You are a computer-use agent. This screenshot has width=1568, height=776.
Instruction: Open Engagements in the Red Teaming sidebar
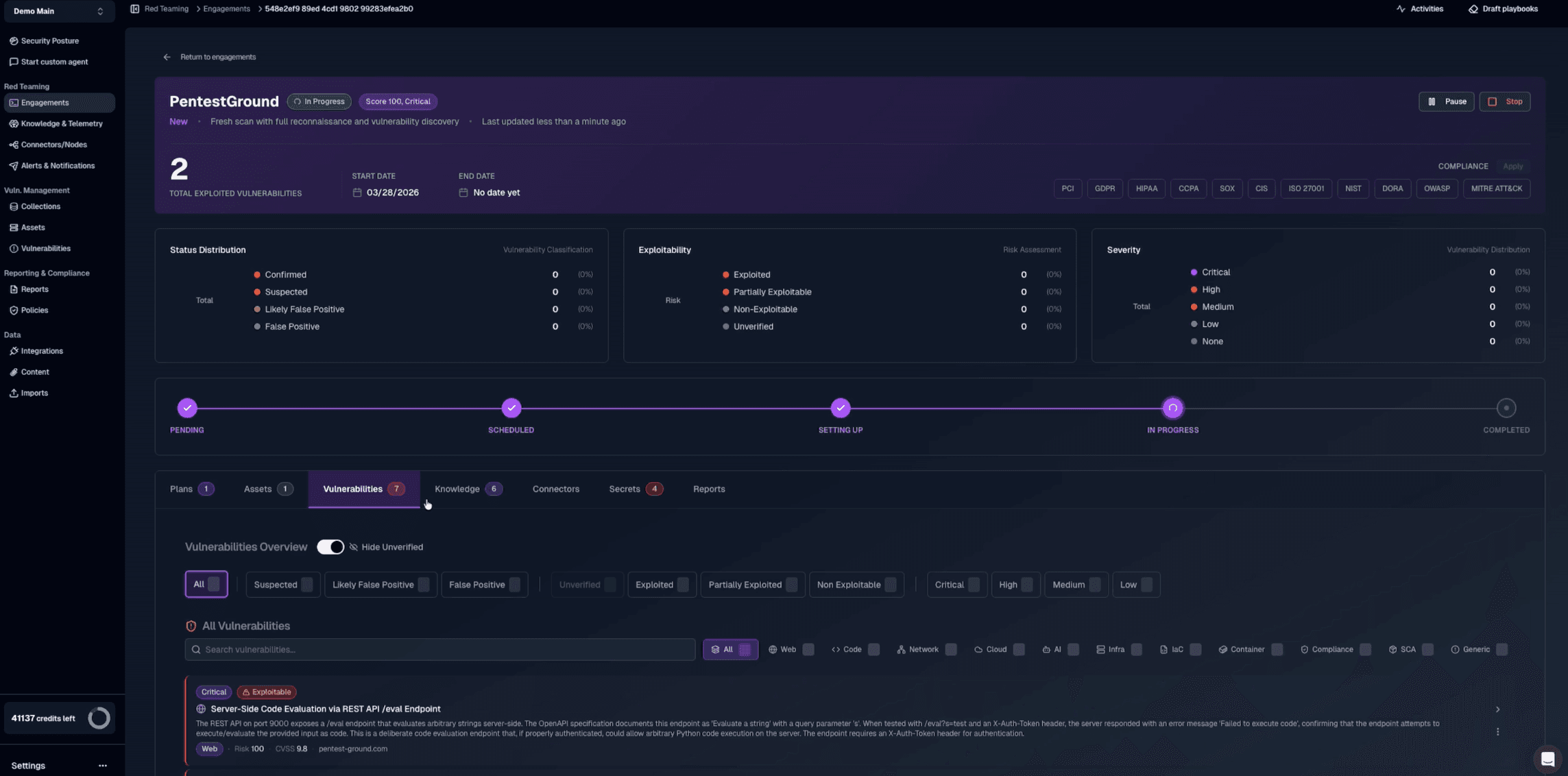pos(46,102)
